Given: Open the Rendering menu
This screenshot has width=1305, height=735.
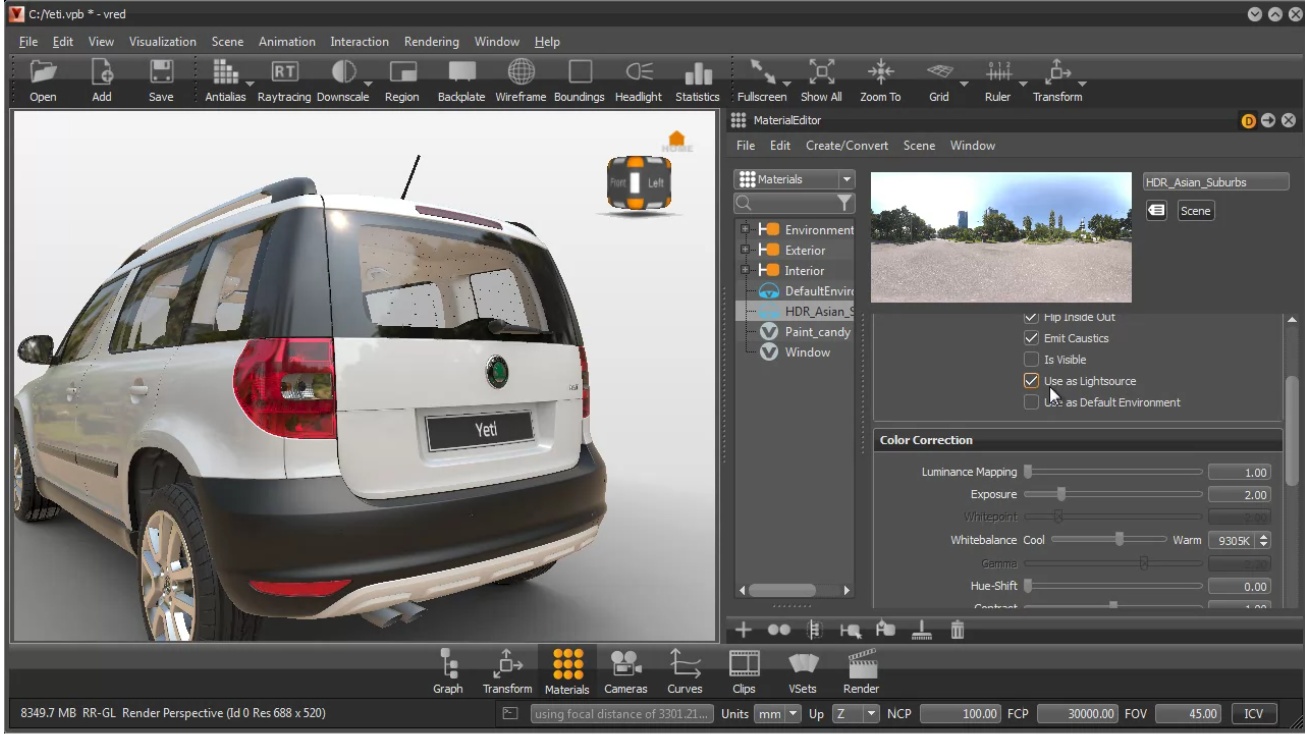Looking at the screenshot, I should click(x=431, y=42).
